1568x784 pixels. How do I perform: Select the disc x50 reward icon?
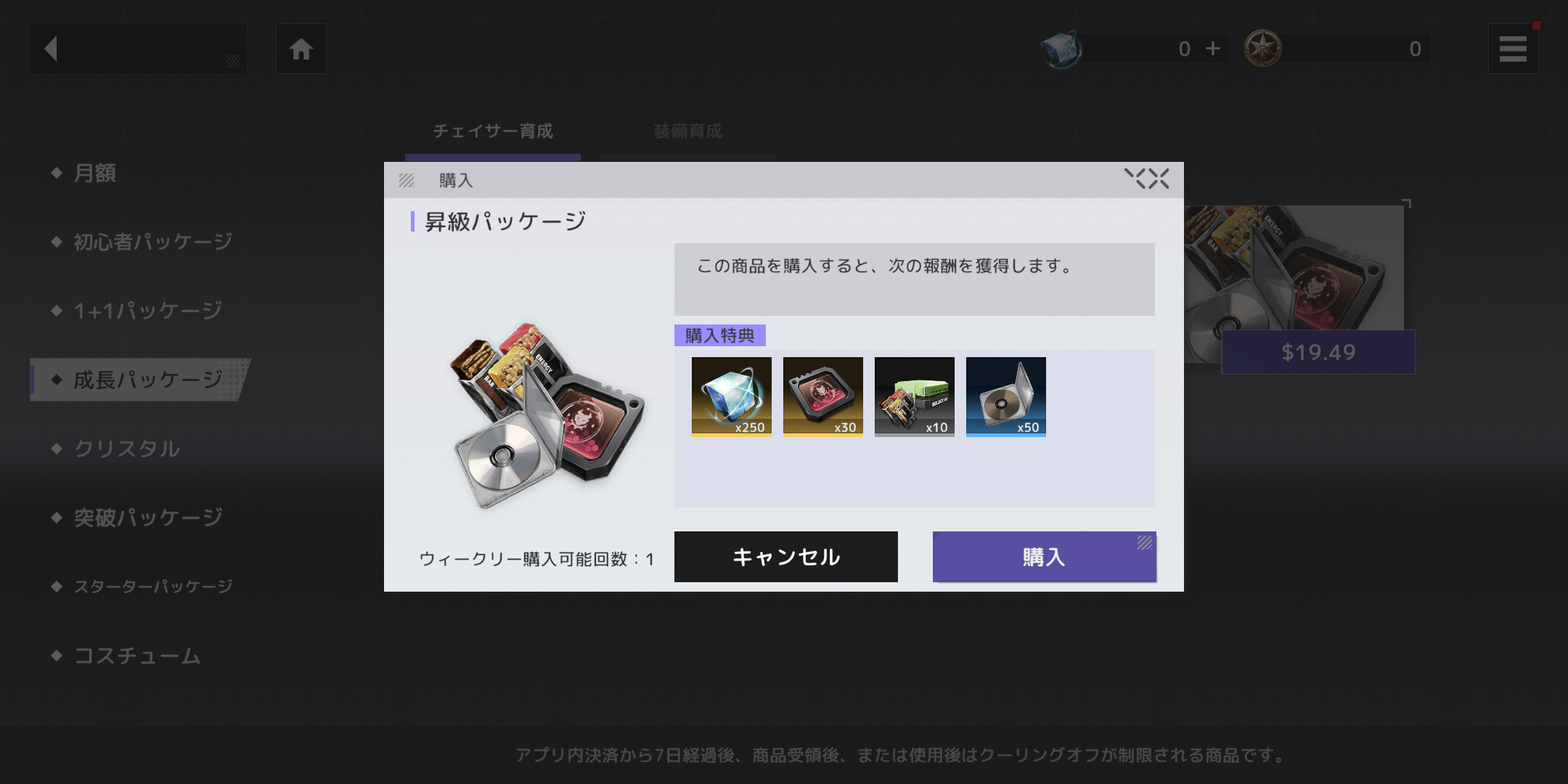[x=1006, y=396]
